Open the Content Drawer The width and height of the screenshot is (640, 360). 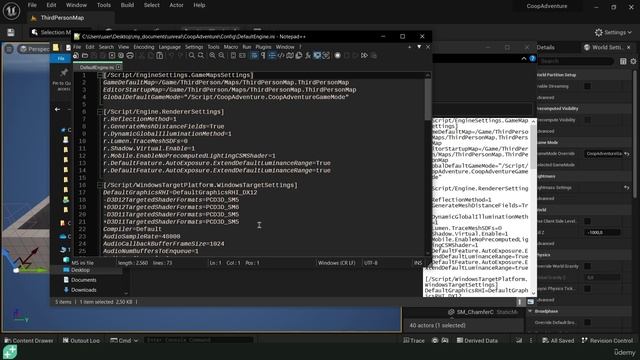click(29, 340)
